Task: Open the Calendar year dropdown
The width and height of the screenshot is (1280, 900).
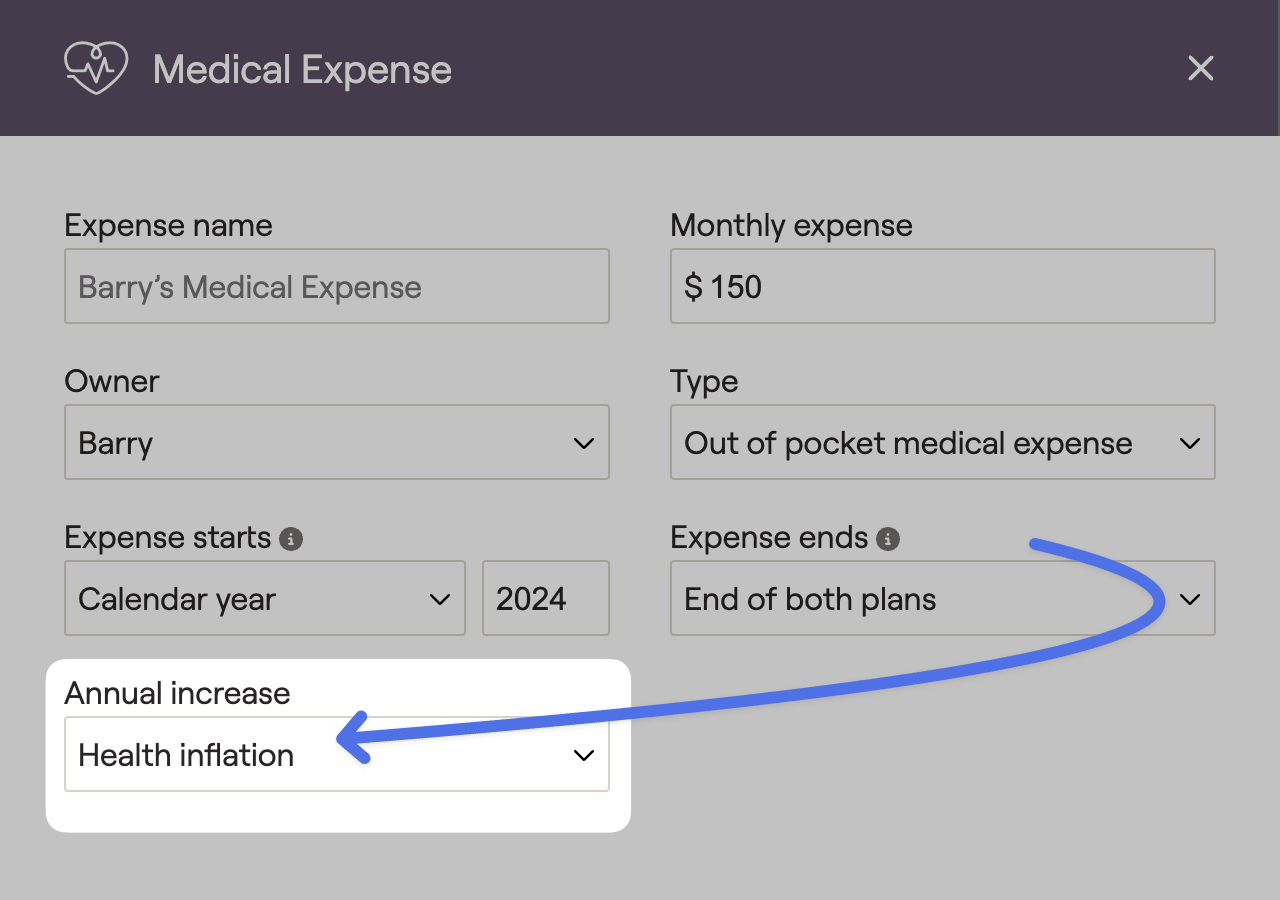Action: (265, 598)
